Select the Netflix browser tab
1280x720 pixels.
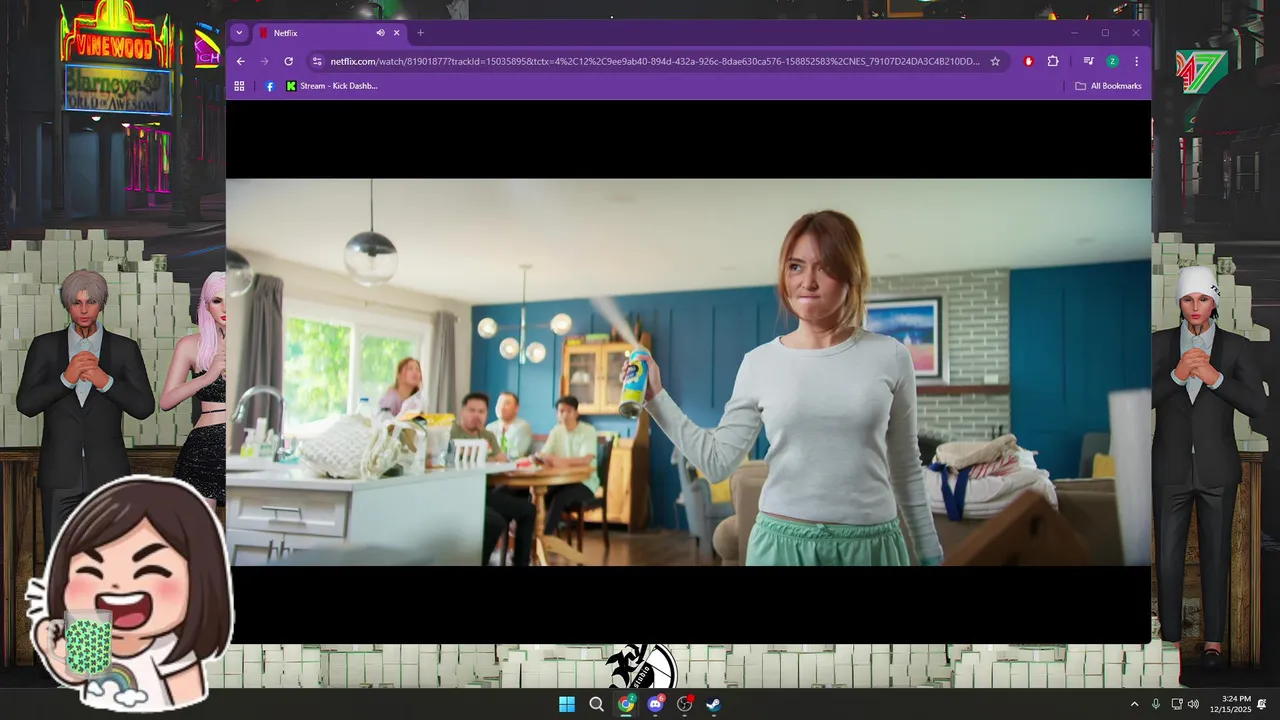click(x=330, y=33)
